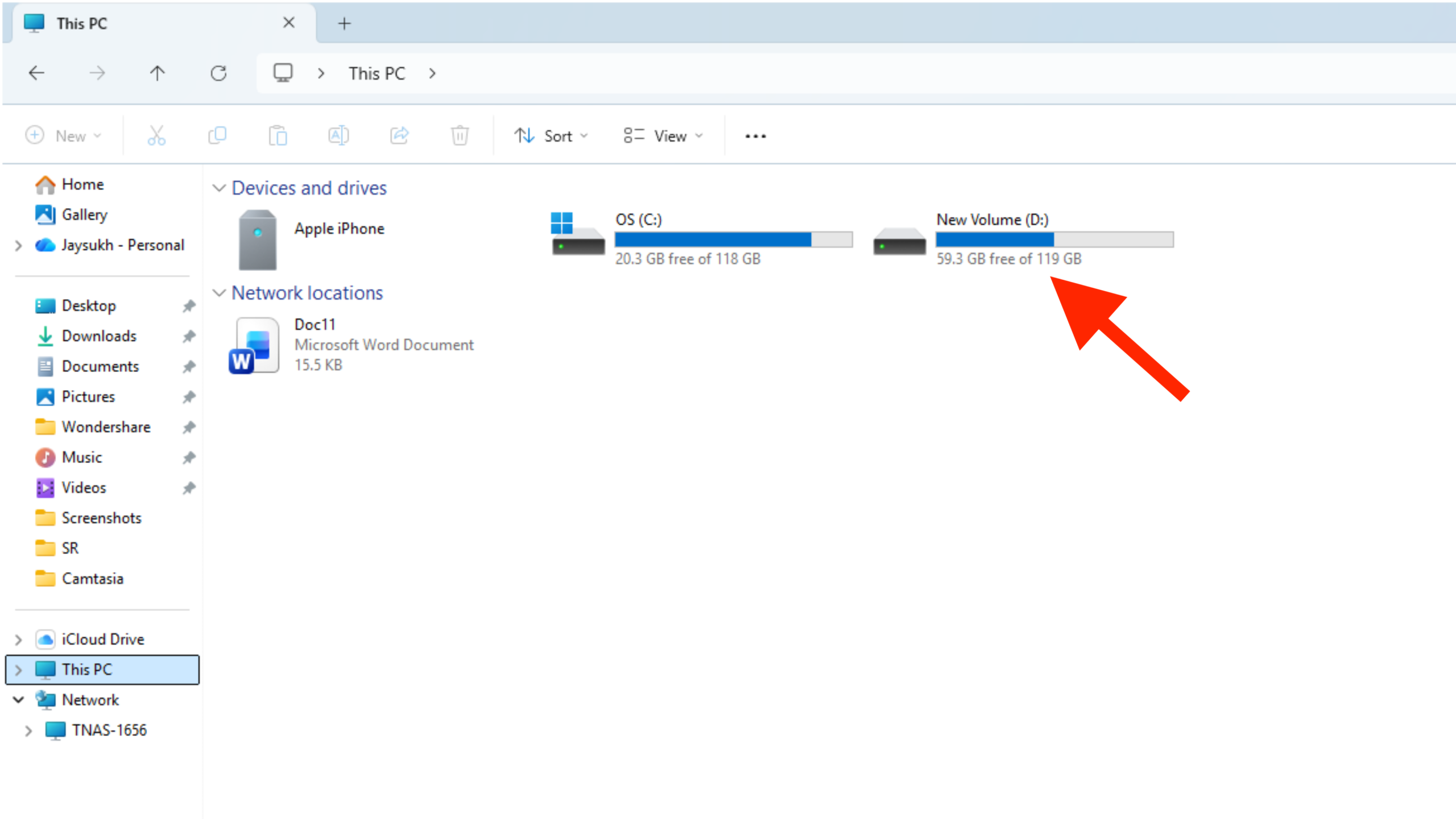Click the Cut scissors icon
Viewport: 1456px width, 819px height.
tap(156, 135)
